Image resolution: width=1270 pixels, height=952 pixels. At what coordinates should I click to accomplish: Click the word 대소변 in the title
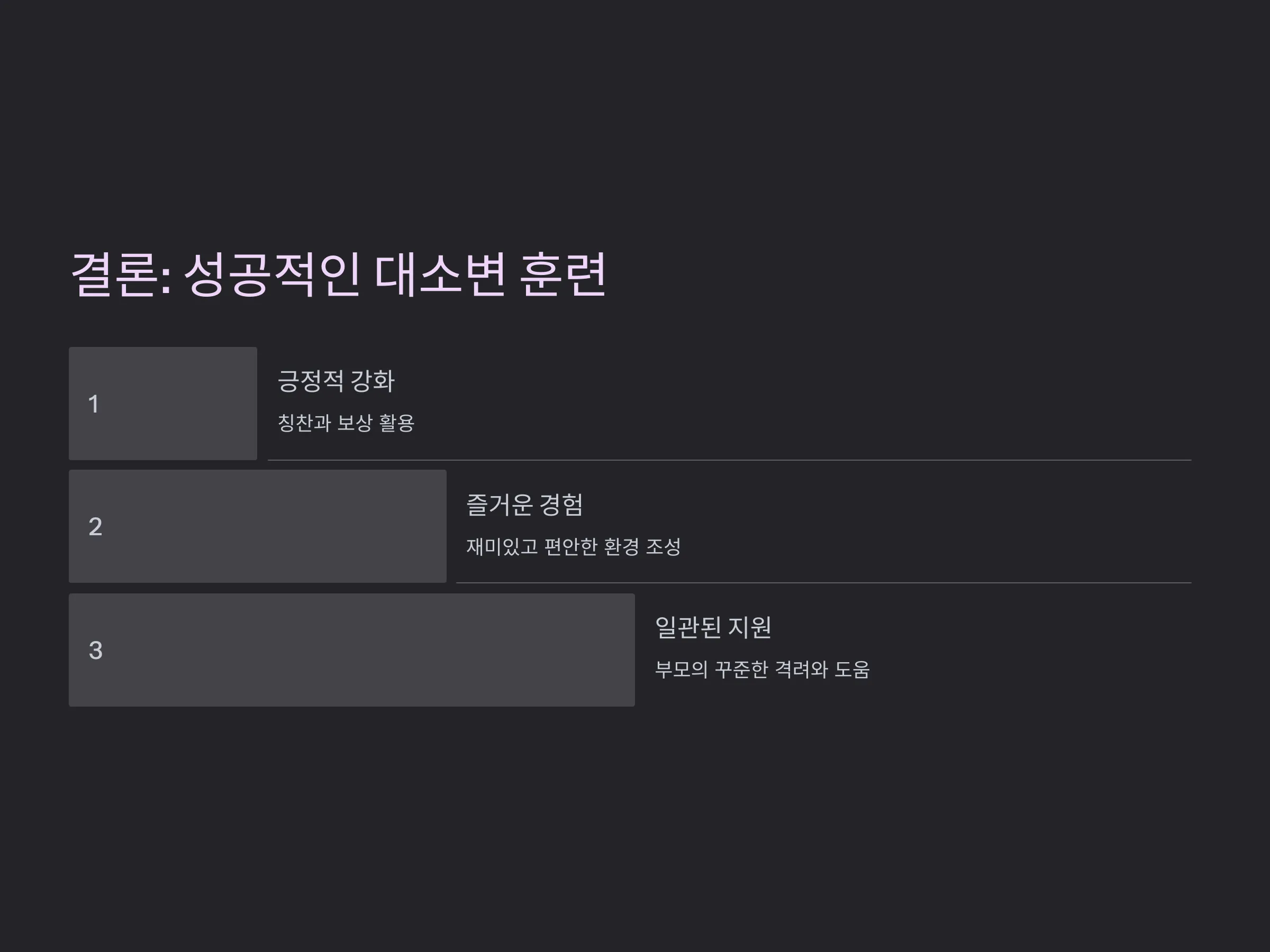[440, 275]
